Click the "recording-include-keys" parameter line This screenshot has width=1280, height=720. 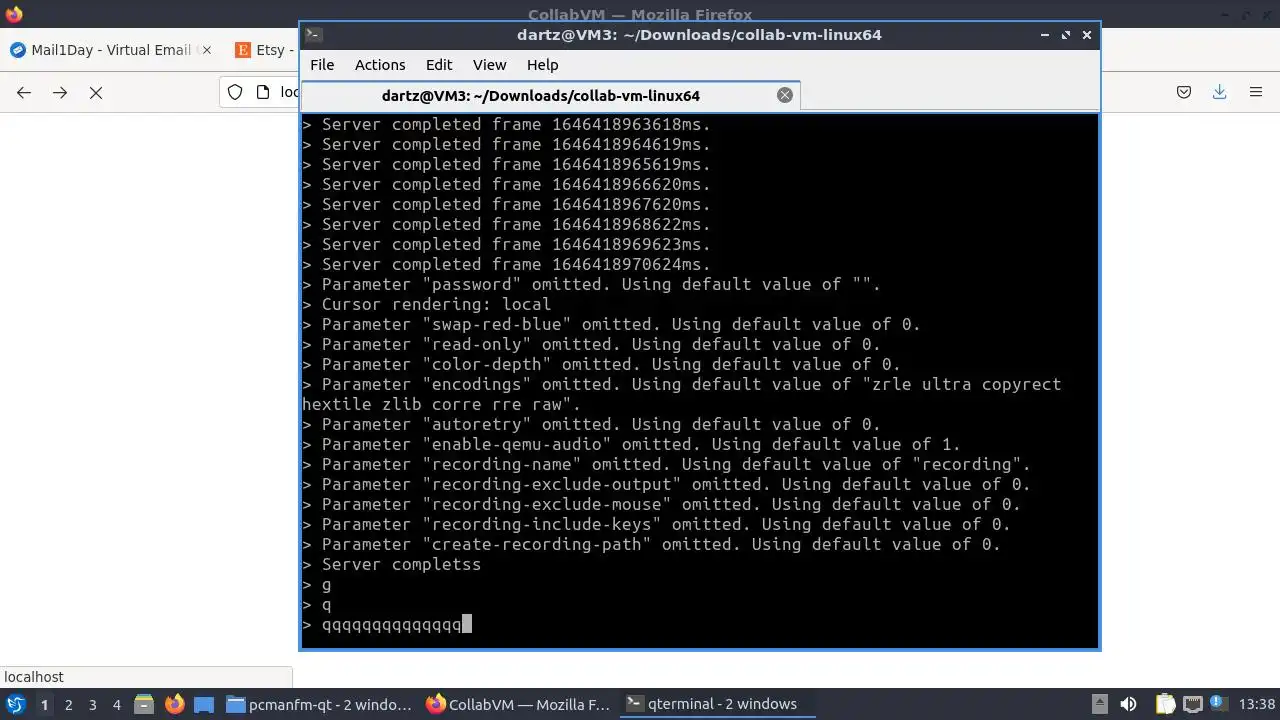[x=656, y=525]
